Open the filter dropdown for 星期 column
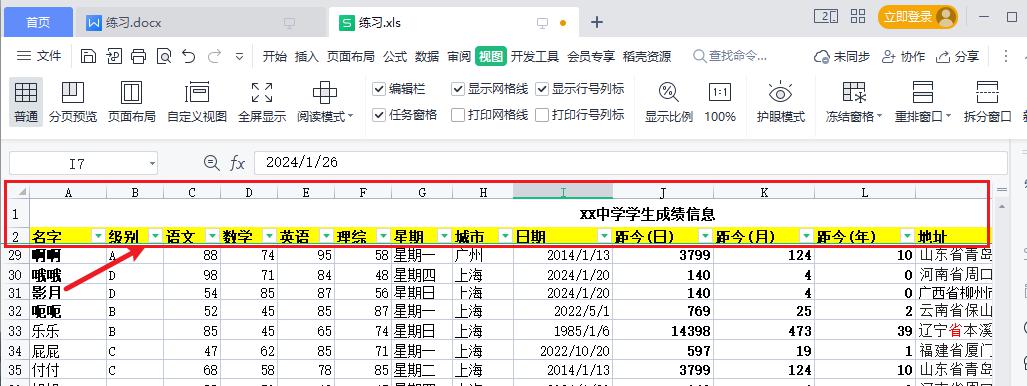The height and width of the screenshot is (386, 1027). (444, 236)
